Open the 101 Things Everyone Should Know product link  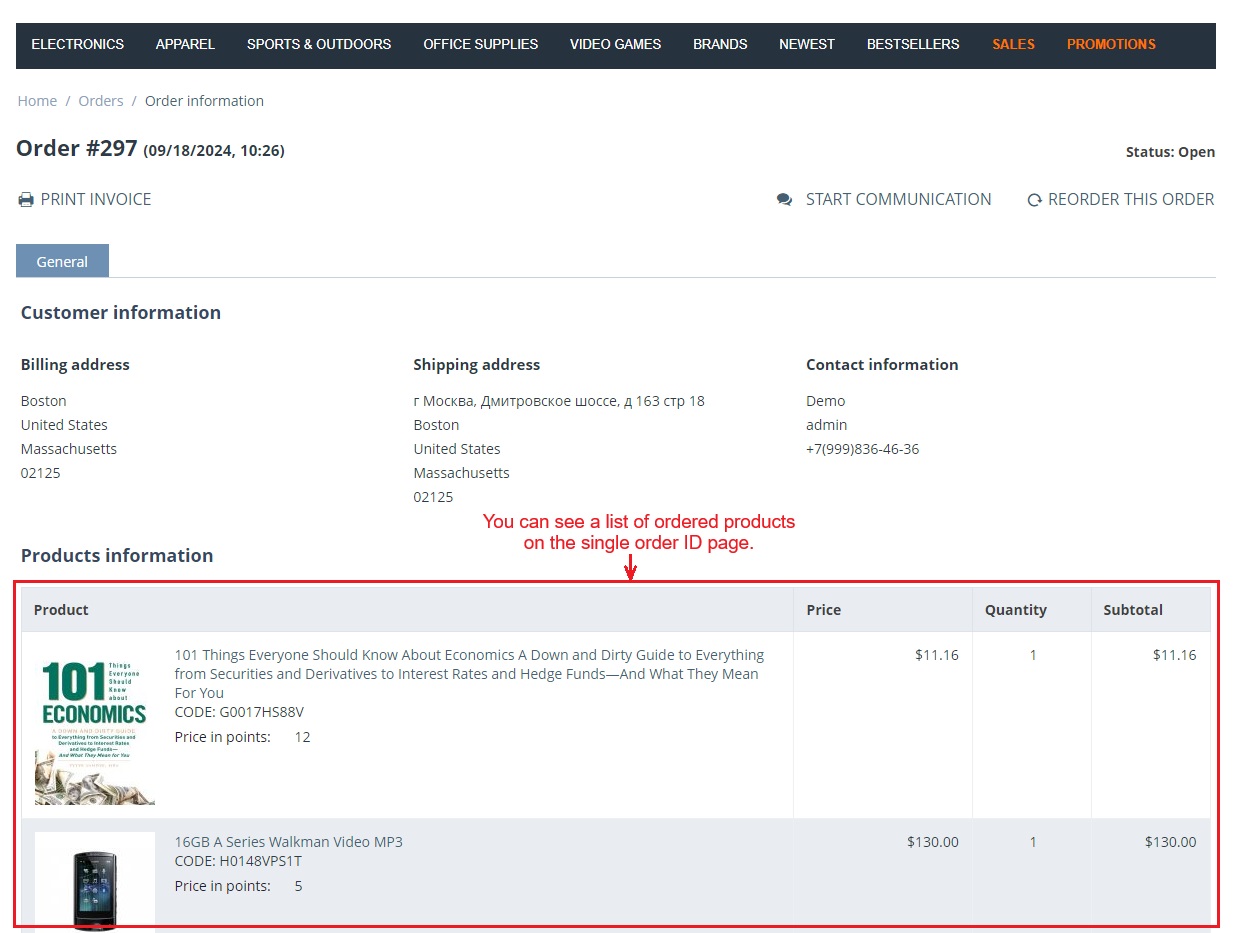[x=469, y=674]
